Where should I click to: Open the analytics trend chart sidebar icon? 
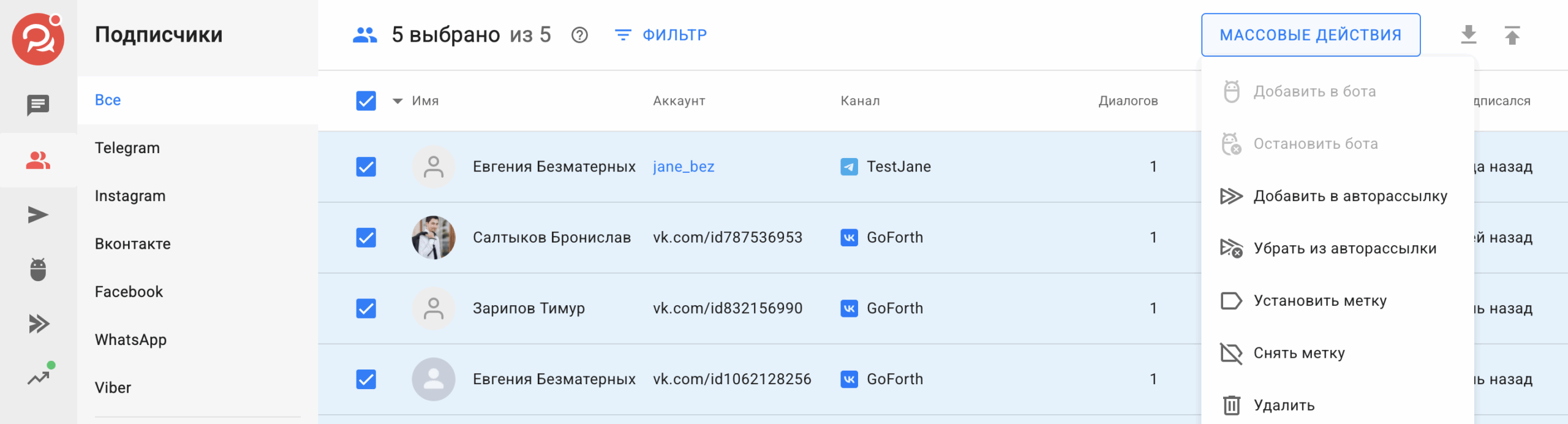pos(38,378)
